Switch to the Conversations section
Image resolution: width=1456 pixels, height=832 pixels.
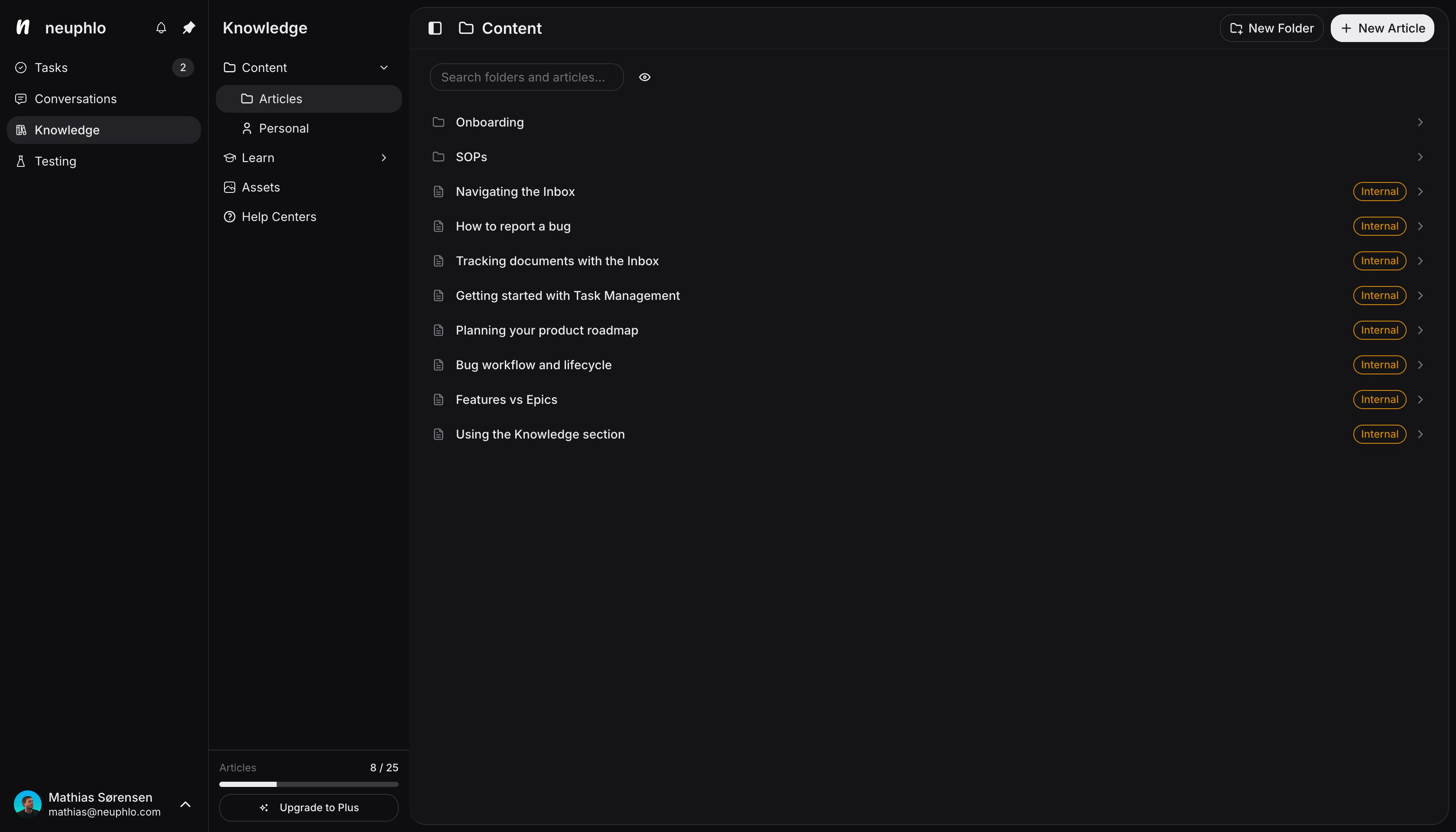click(76, 98)
